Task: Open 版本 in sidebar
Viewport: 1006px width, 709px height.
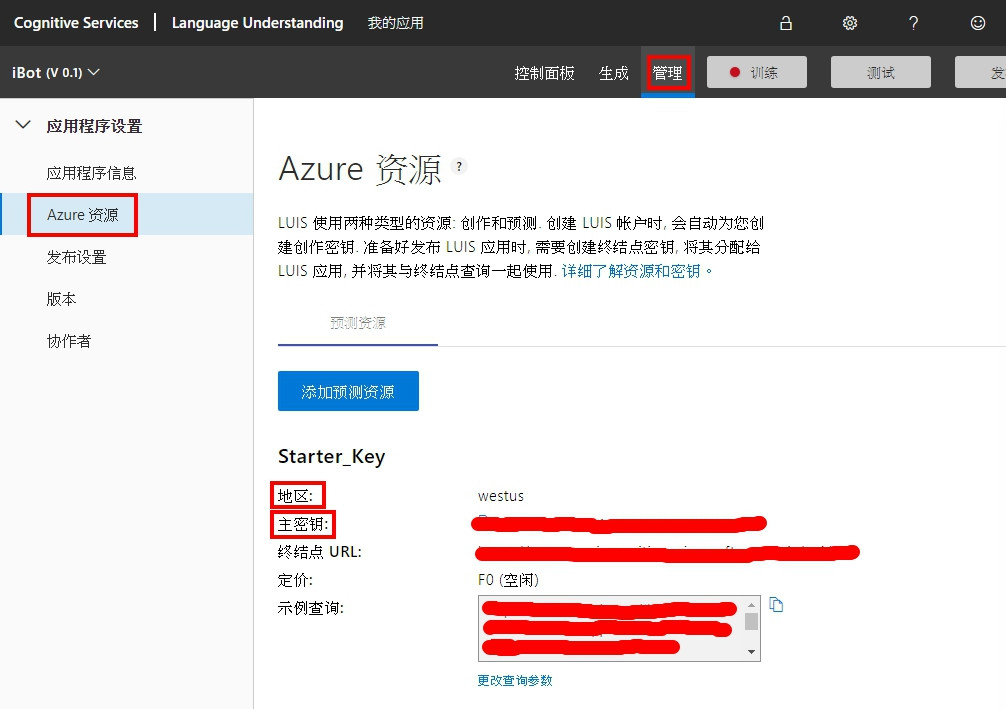Action: tap(62, 299)
